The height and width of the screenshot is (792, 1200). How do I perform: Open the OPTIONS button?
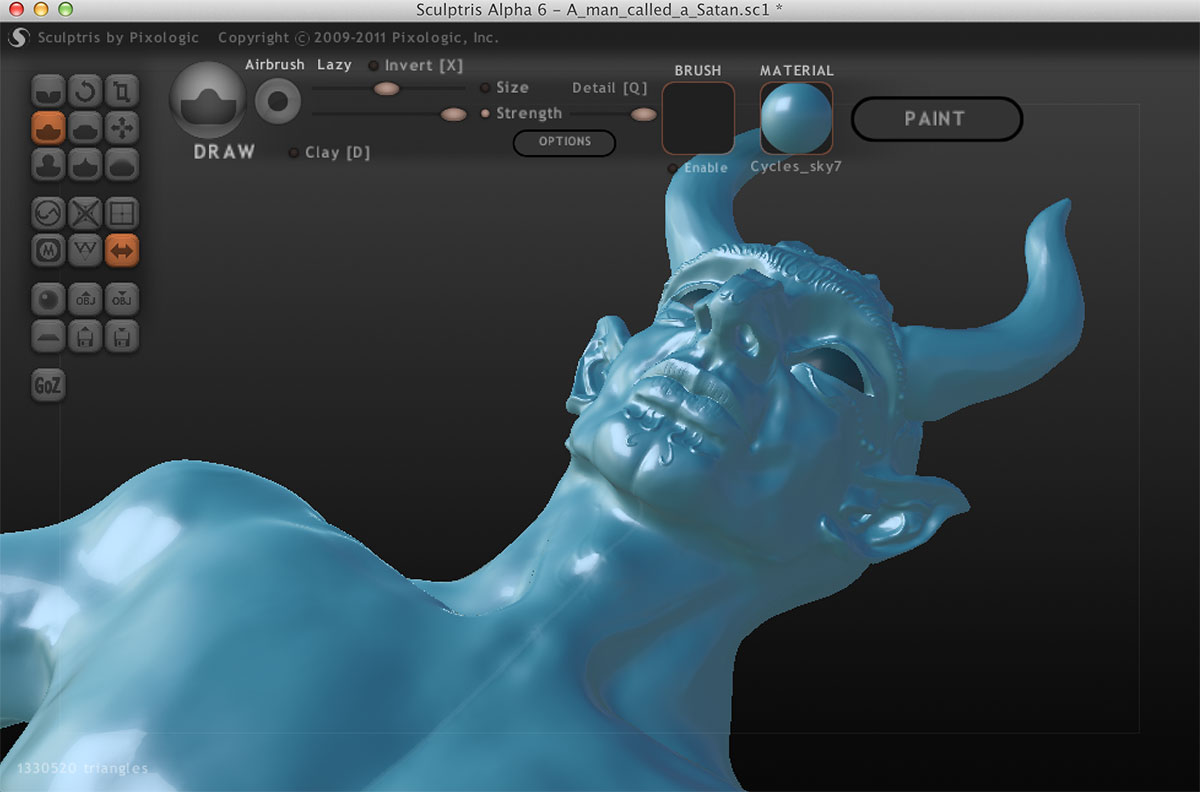pos(564,142)
